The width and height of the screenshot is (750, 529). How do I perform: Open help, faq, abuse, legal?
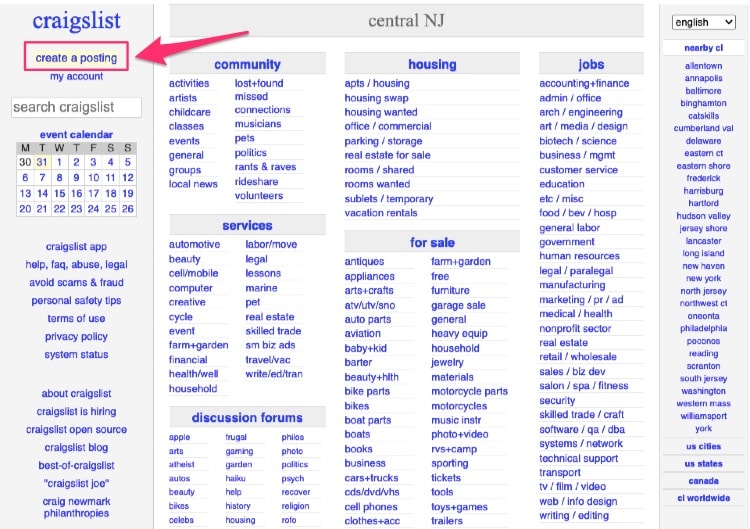(76, 264)
